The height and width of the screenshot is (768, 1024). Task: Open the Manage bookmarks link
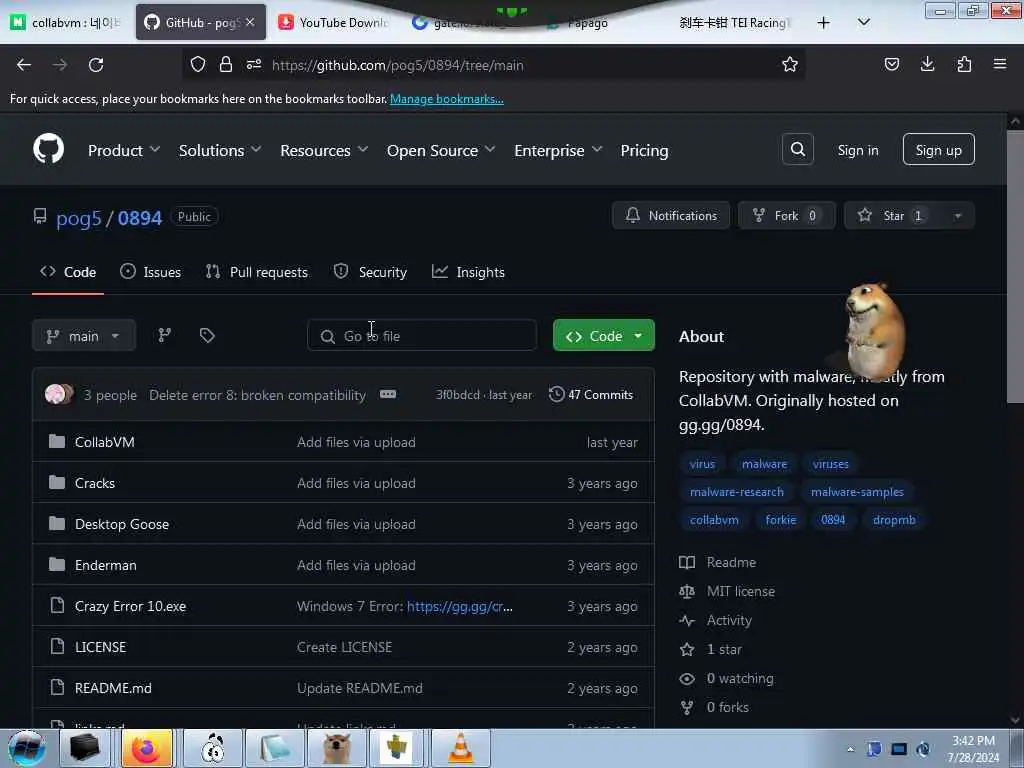(x=447, y=99)
